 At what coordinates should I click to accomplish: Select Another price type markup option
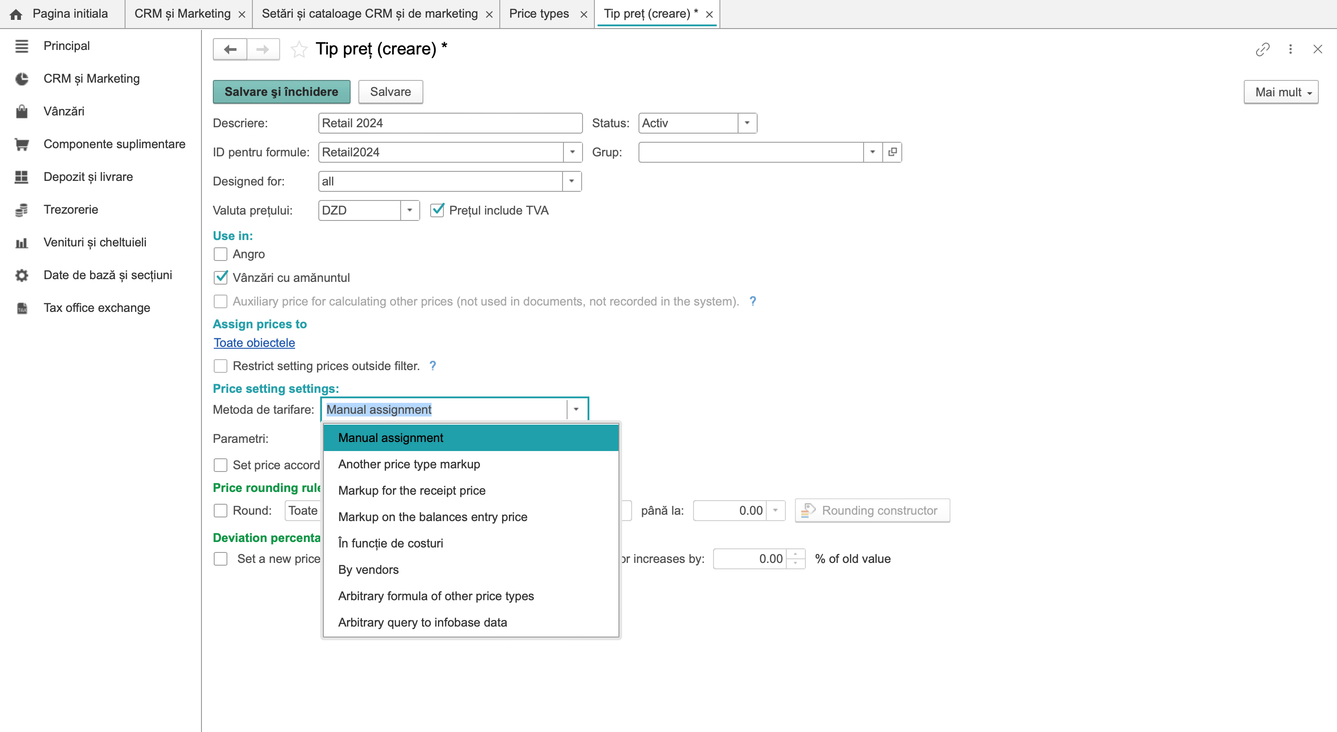pyautogui.click(x=471, y=464)
